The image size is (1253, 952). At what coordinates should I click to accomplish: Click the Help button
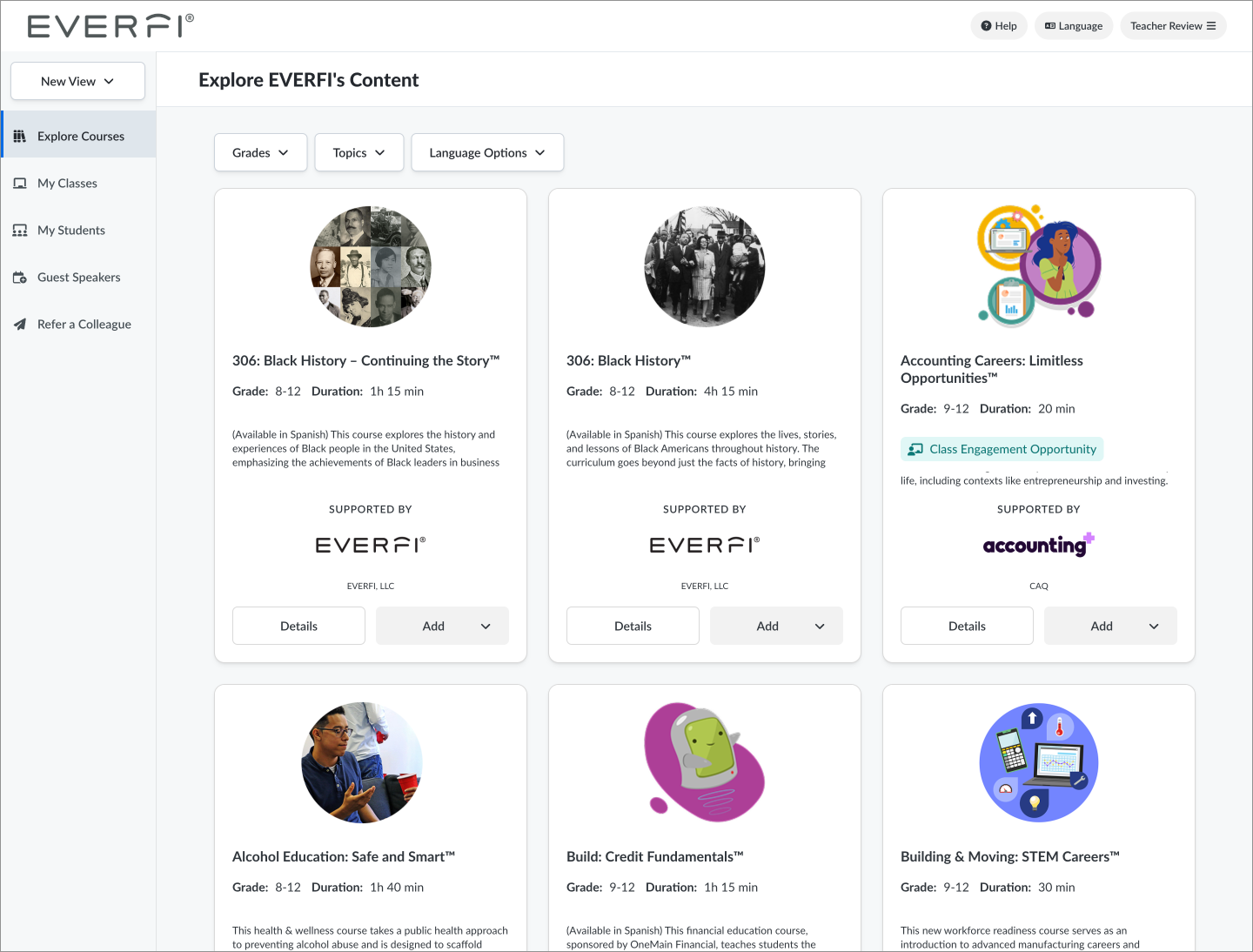(999, 26)
